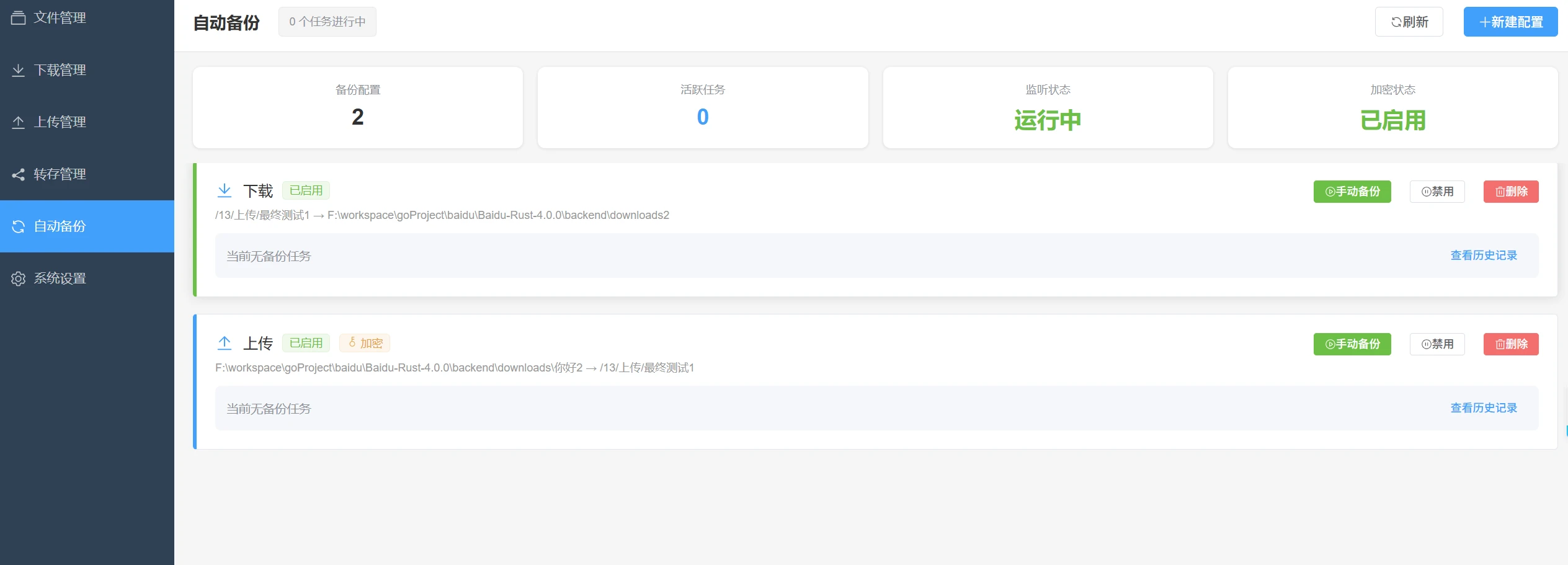
Task: Go to 上传管理 page
Action: pyautogui.click(x=87, y=122)
